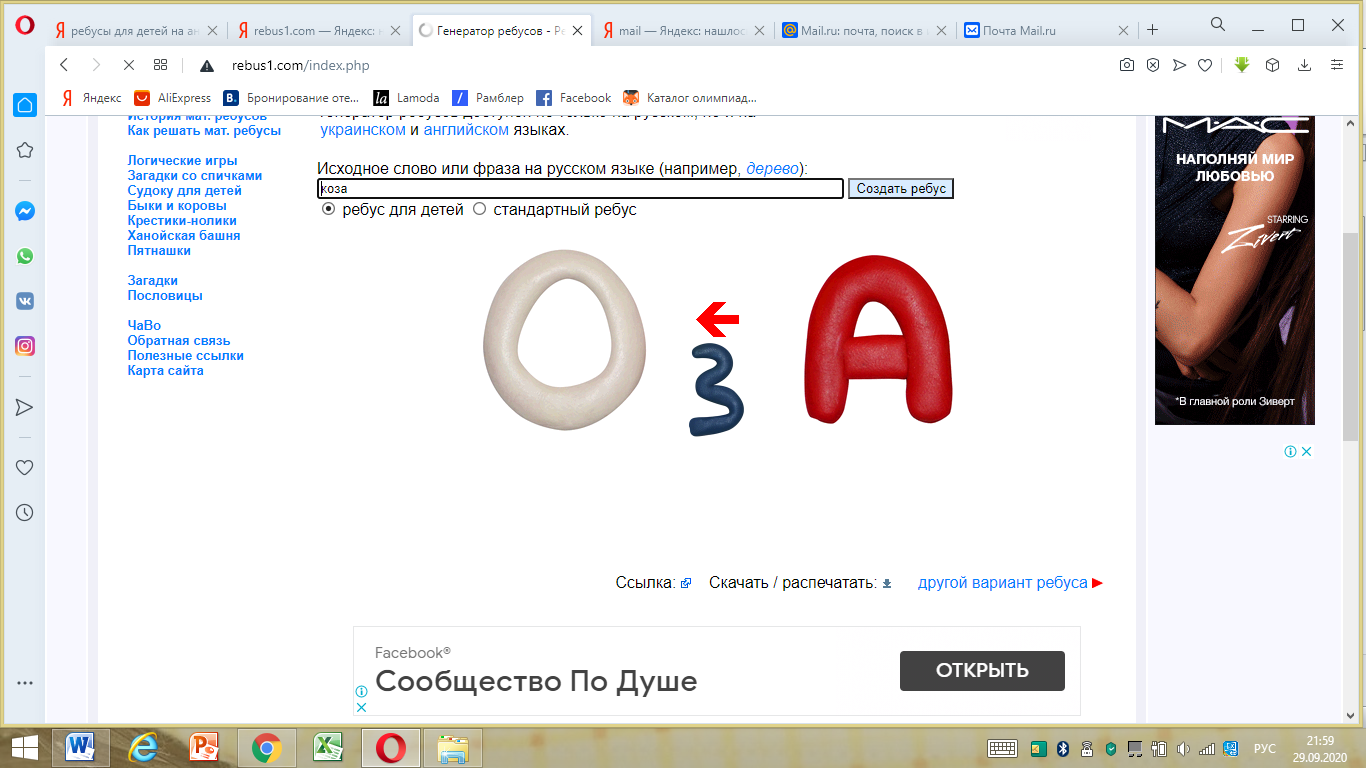Open VK panel in sidebar
Viewport: 1366px width, 768px height.
pyautogui.click(x=25, y=301)
